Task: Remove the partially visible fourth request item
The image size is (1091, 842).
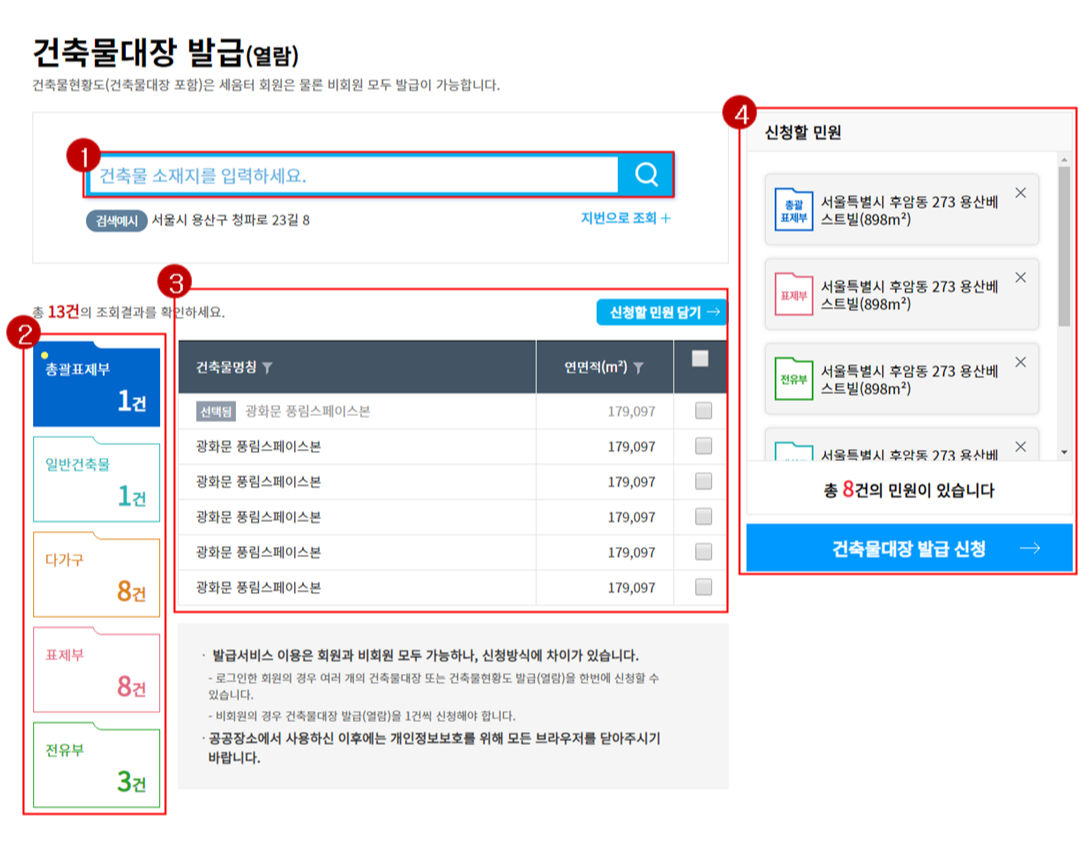Action: click(1020, 447)
